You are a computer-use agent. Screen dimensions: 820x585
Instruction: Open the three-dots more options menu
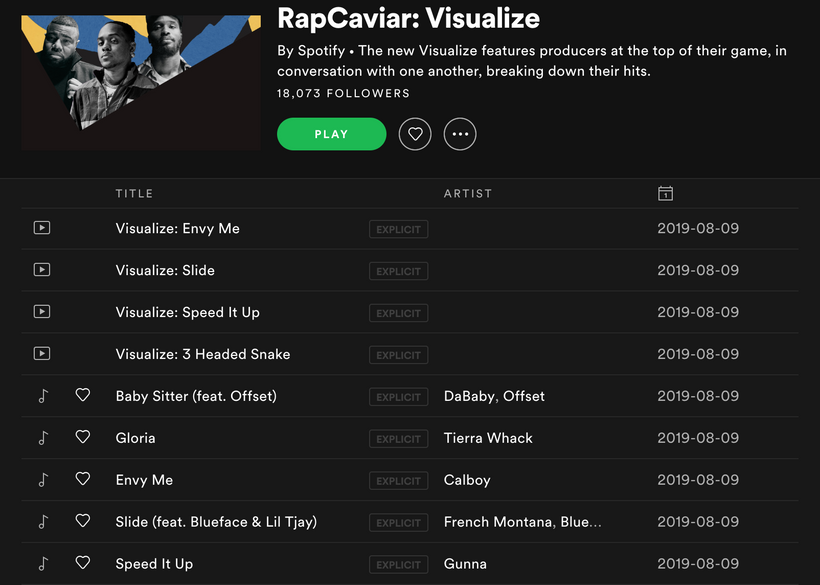point(460,134)
